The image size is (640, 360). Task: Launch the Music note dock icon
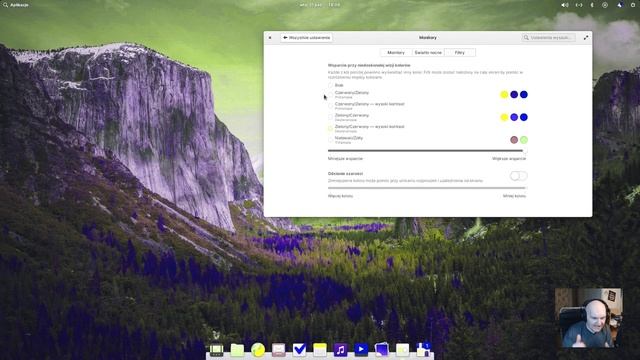click(340, 349)
